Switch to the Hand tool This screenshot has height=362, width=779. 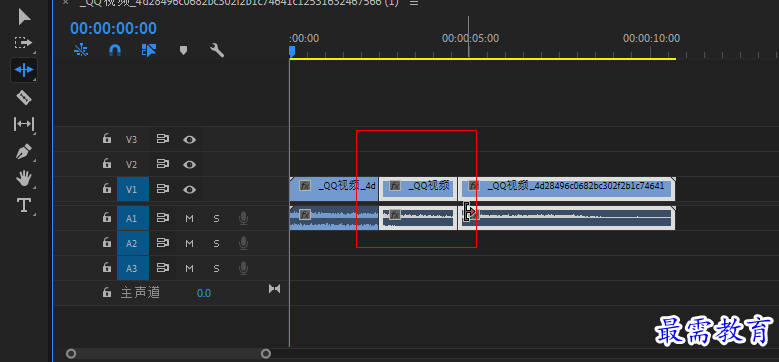(24, 178)
